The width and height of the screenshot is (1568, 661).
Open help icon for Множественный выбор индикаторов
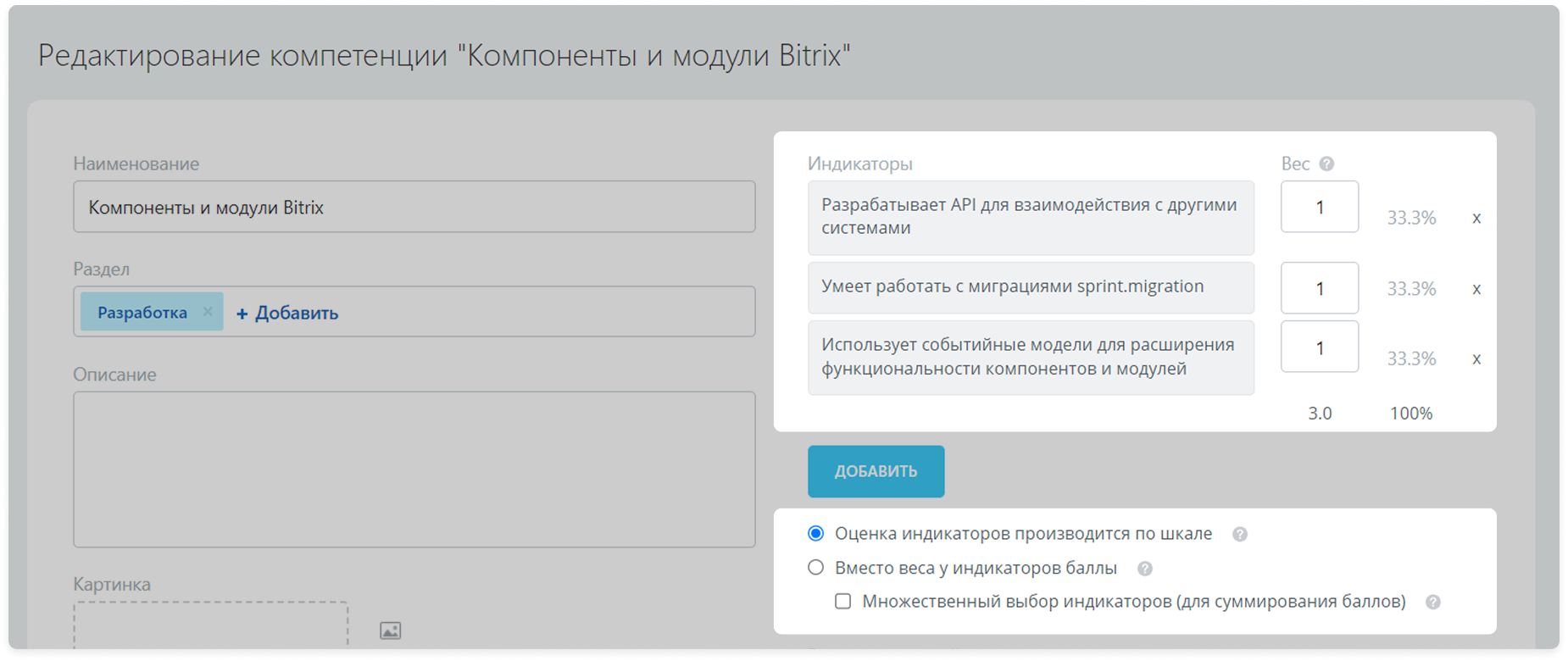click(x=1432, y=603)
